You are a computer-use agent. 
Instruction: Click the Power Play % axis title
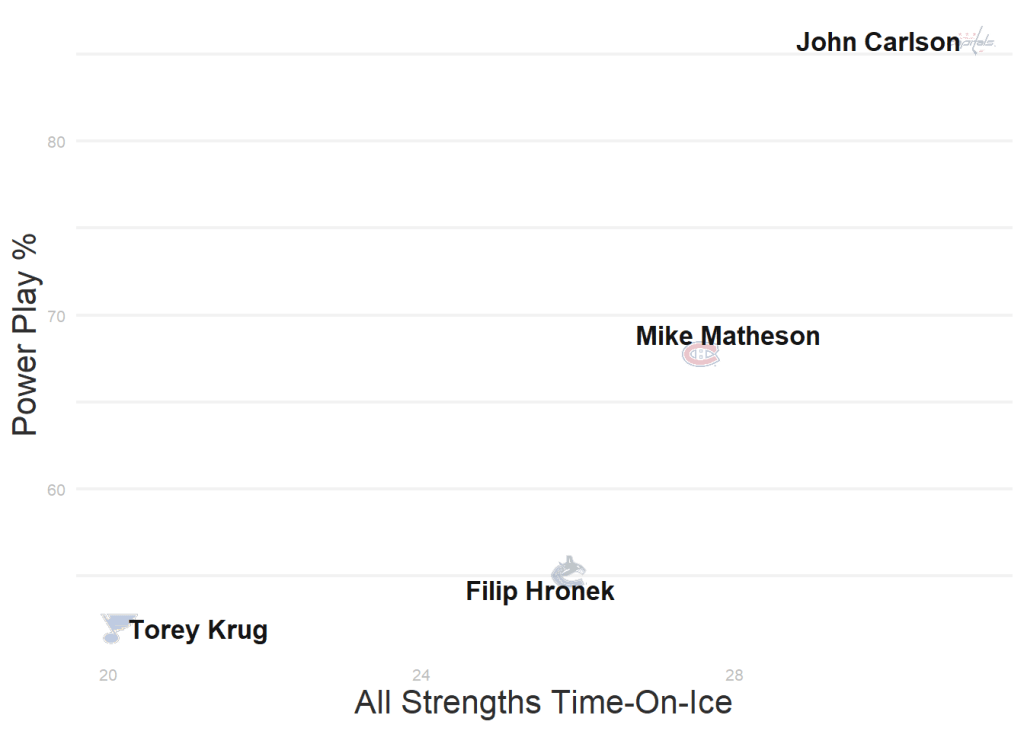click(25, 334)
